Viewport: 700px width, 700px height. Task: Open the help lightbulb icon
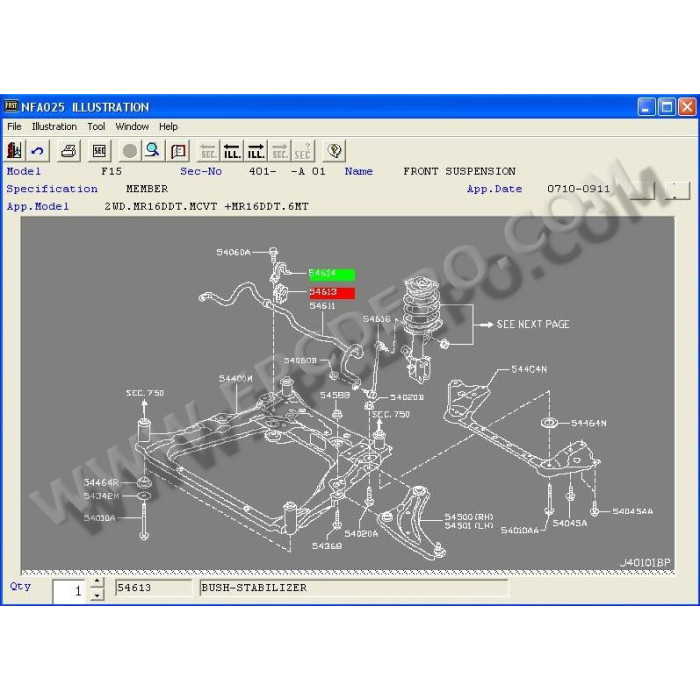tap(334, 151)
